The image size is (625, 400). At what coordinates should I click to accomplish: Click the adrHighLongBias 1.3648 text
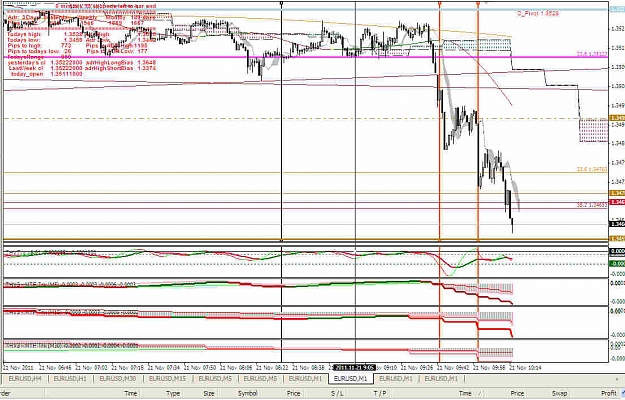click(121, 63)
